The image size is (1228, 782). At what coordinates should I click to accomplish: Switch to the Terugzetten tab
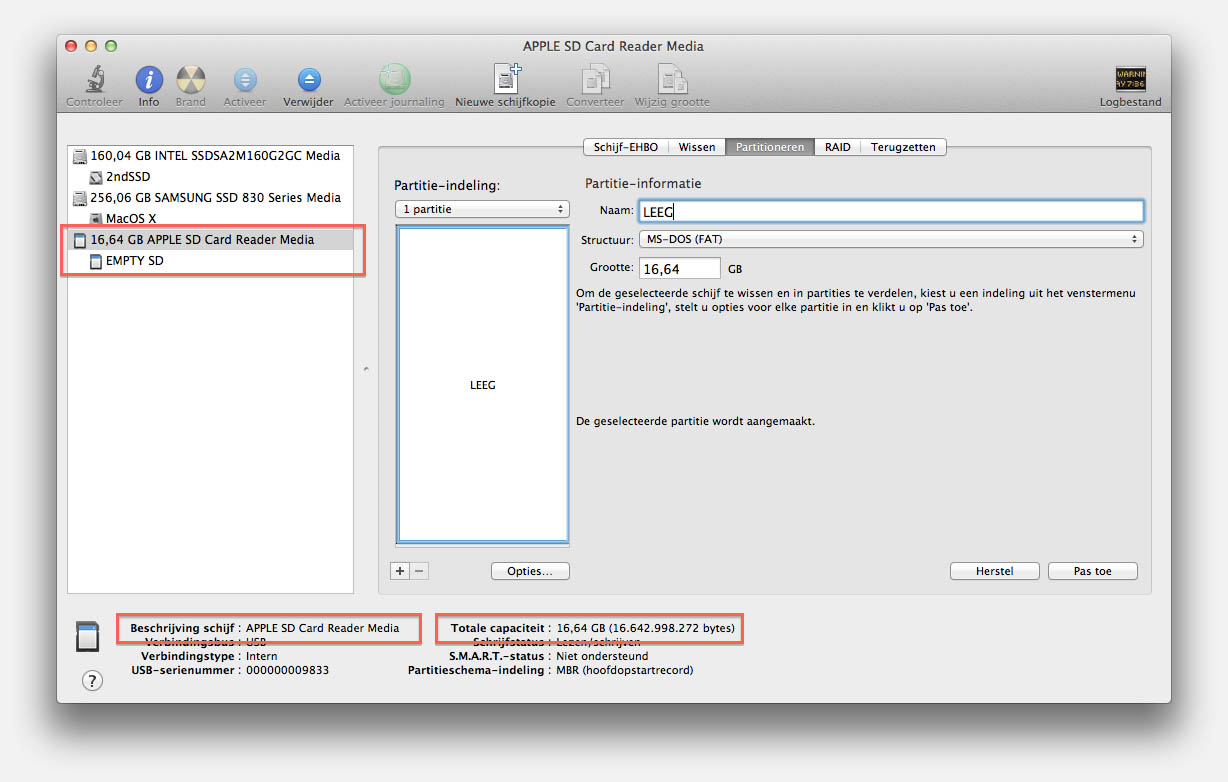[903, 147]
